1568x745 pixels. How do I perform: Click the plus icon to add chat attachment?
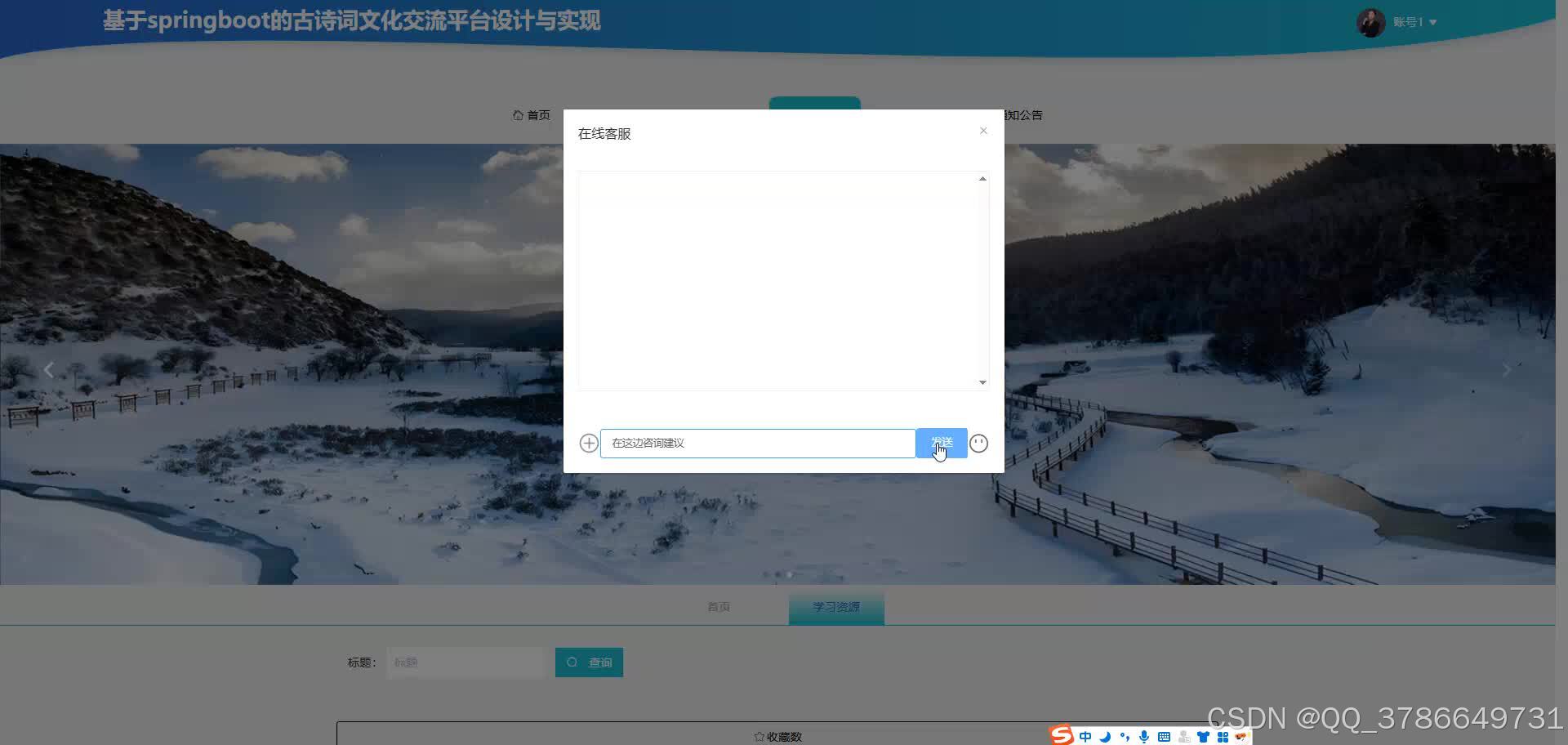[588, 443]
